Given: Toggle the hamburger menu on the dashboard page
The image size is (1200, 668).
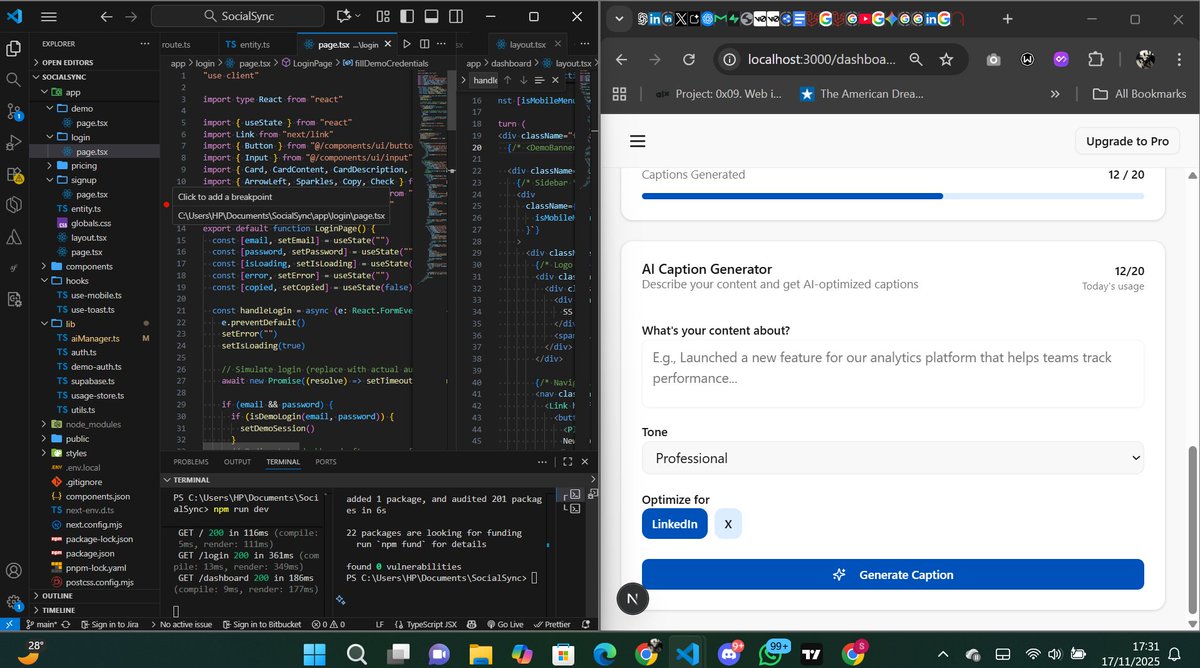Looking at the screenshot, I should [637, 140].
